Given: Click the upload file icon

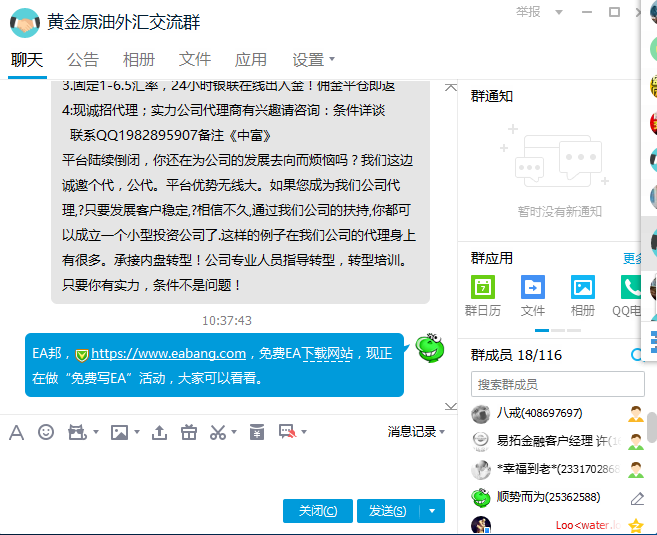Looking at the screenshot, I should (159, 432).
